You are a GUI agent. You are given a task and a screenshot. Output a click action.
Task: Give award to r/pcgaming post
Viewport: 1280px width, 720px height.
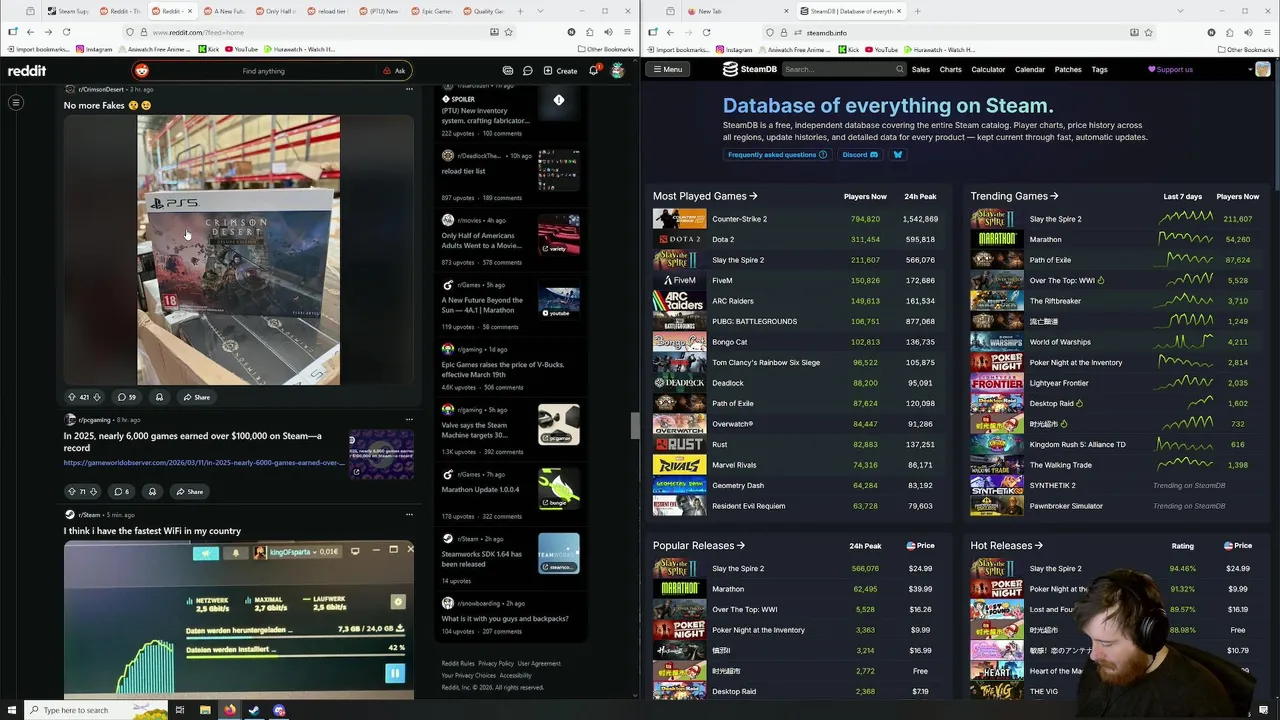pos(152,491)
